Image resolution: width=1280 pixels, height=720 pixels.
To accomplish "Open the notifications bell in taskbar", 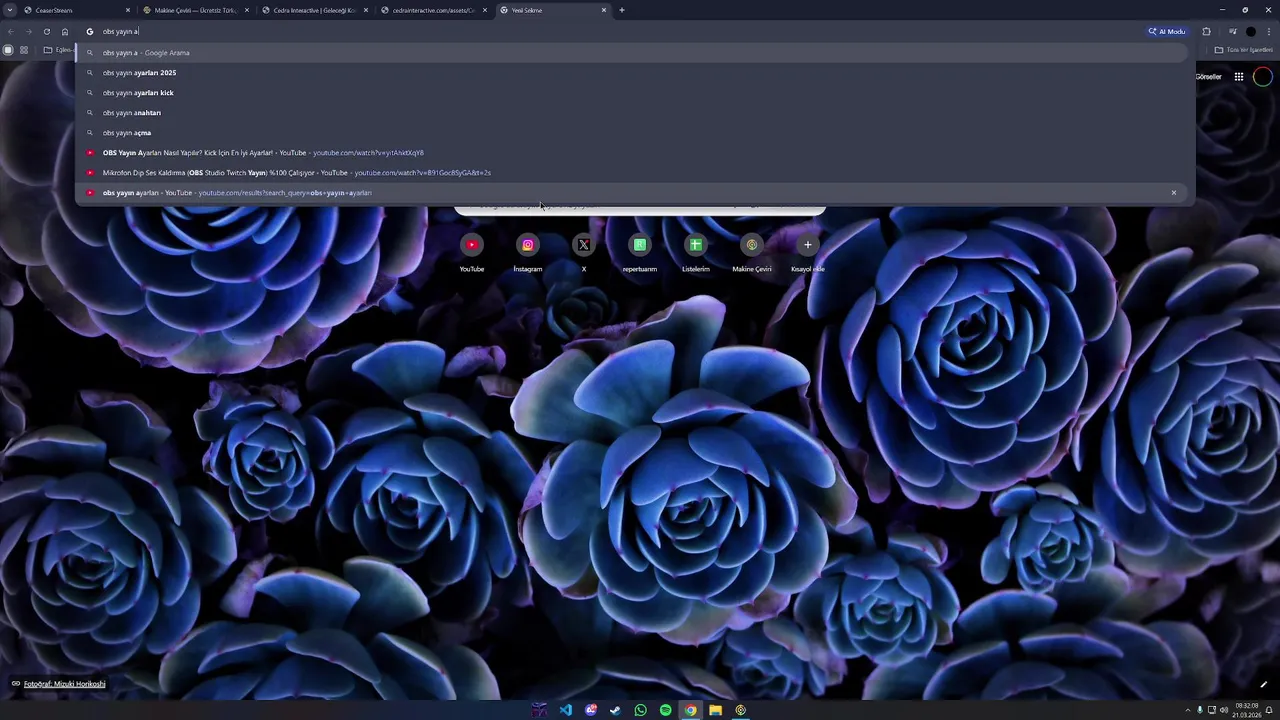I will (1270, 710).
